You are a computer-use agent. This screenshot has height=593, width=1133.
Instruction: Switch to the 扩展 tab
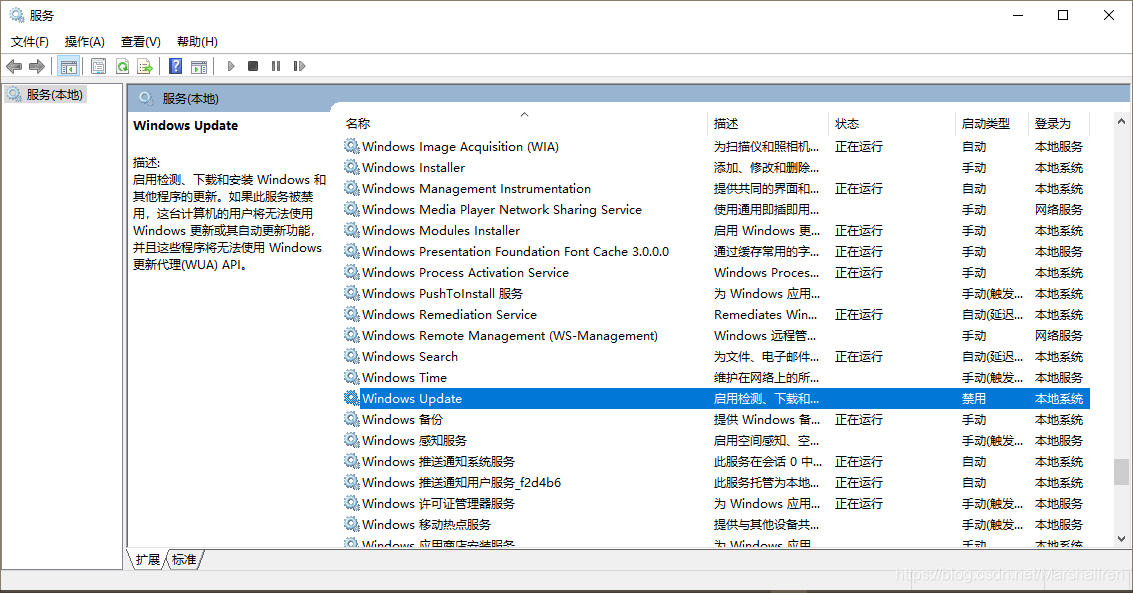point(147,560)
